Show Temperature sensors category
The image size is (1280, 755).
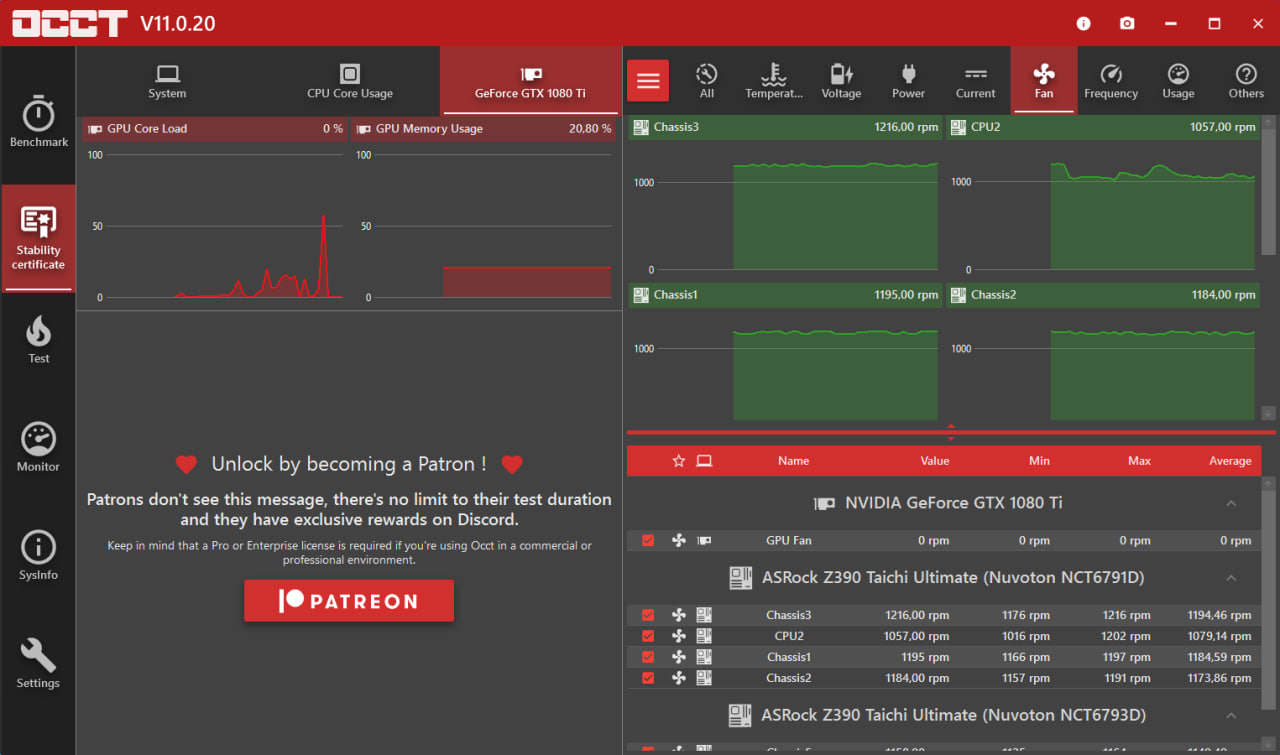[x=774, y=81]
